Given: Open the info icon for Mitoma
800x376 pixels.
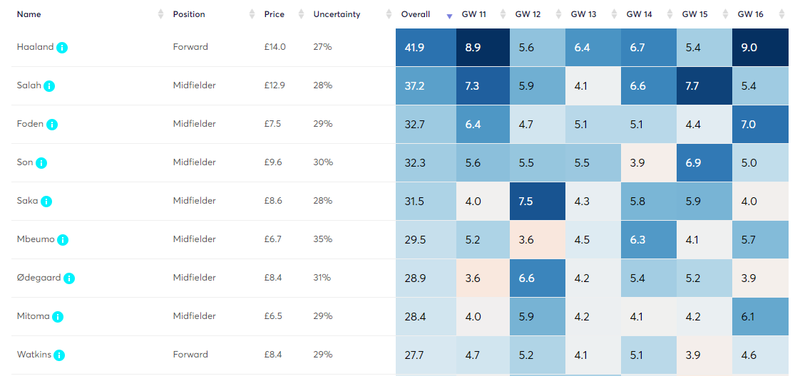Looking at the screenshot, I should point(58,317).
